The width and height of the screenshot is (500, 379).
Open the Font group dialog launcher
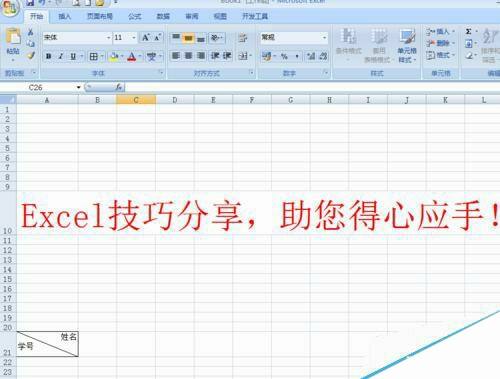[161, 72]
